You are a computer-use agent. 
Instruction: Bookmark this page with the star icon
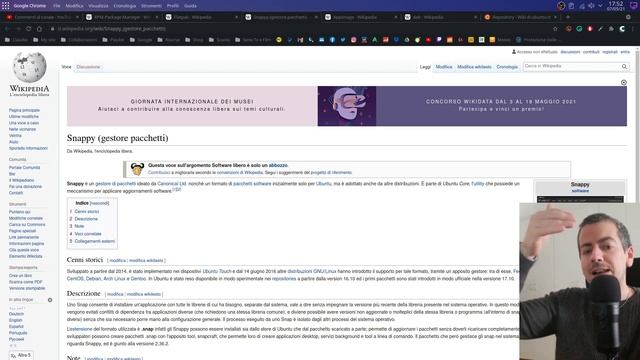[555, 29]
